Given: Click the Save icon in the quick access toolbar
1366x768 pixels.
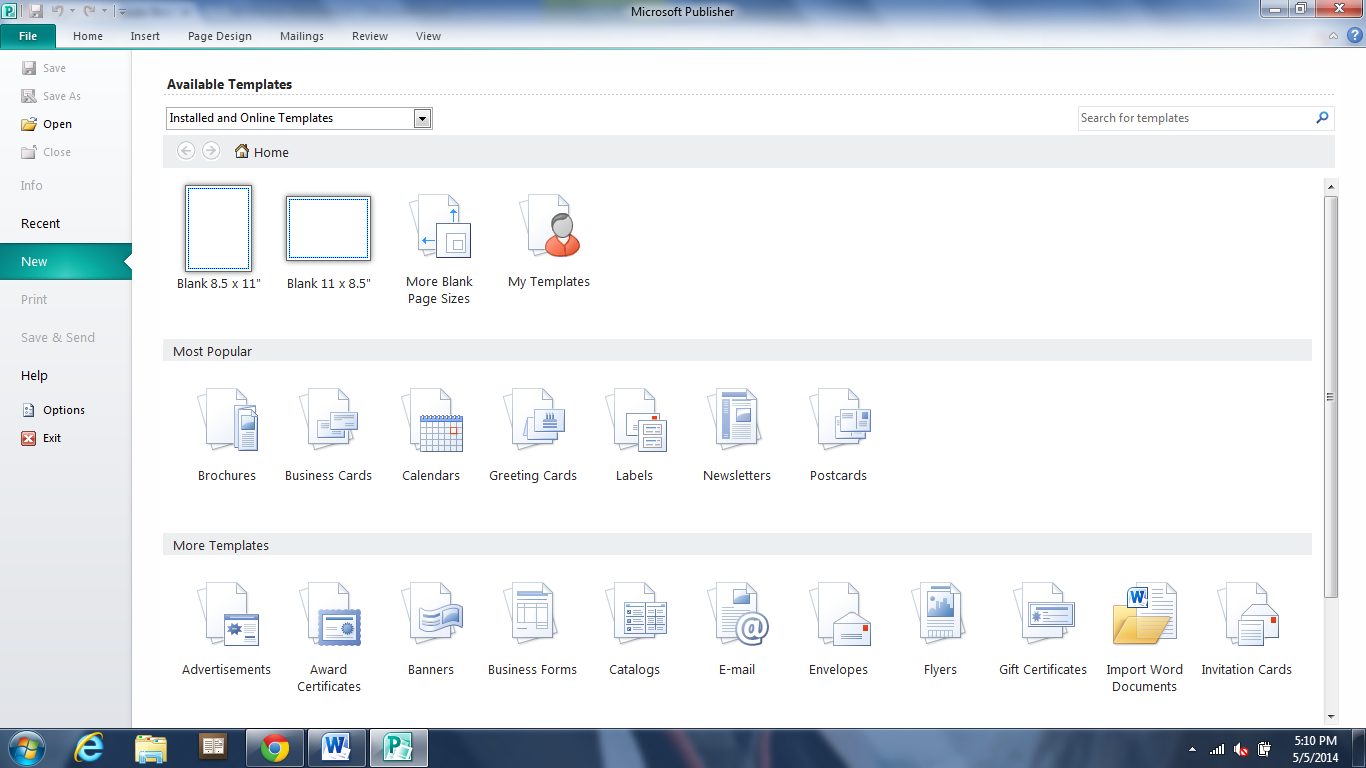Looking at the screenshot, I should (x=36, y=11).
